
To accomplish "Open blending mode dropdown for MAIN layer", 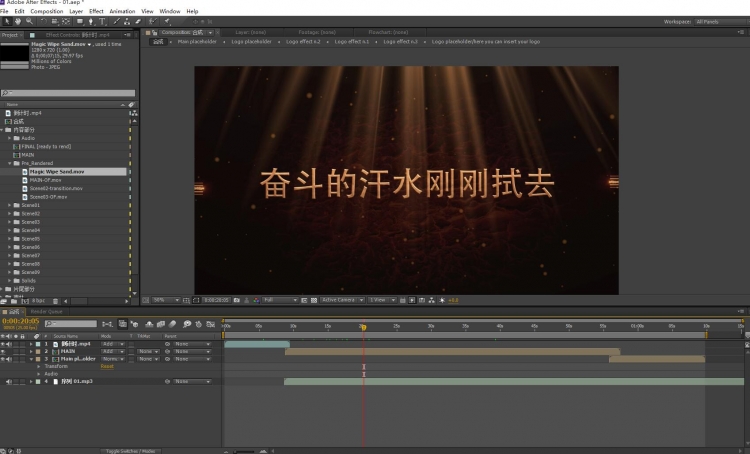I will [113, 352].
